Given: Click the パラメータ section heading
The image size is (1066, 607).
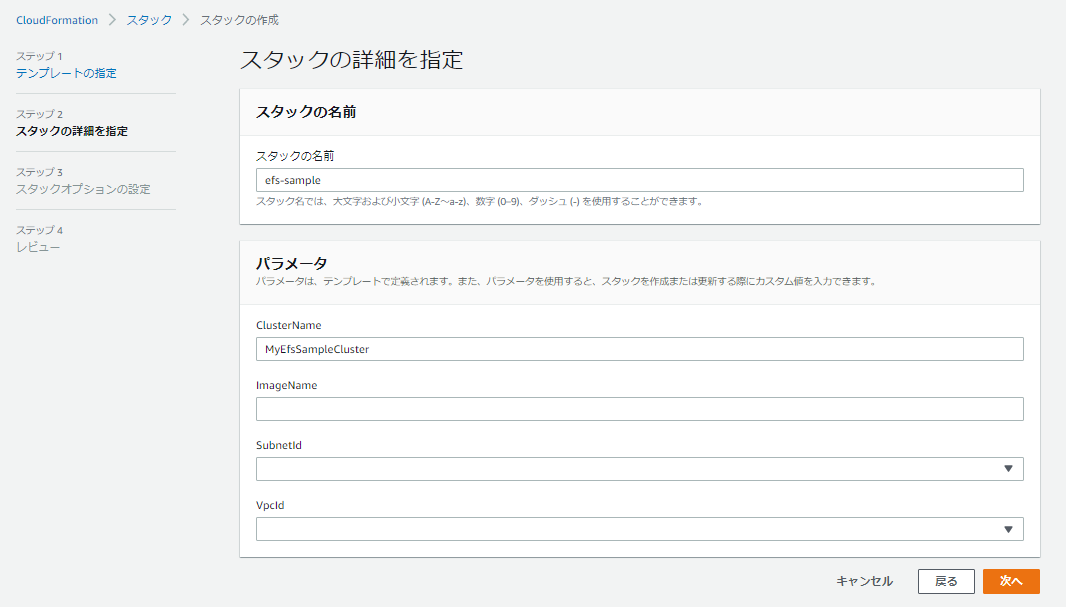Looking at the screenshot, I should [292, 263].
